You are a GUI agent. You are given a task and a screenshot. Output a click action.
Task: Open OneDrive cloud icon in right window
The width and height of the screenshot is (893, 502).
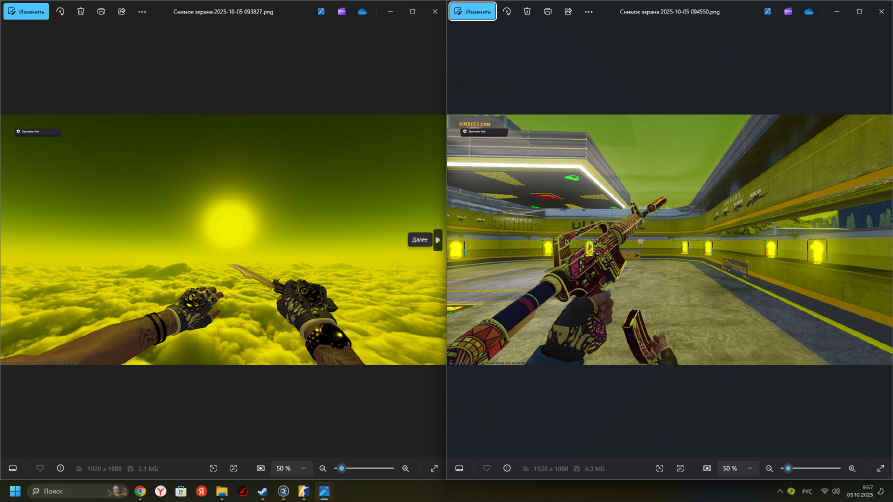808,12
